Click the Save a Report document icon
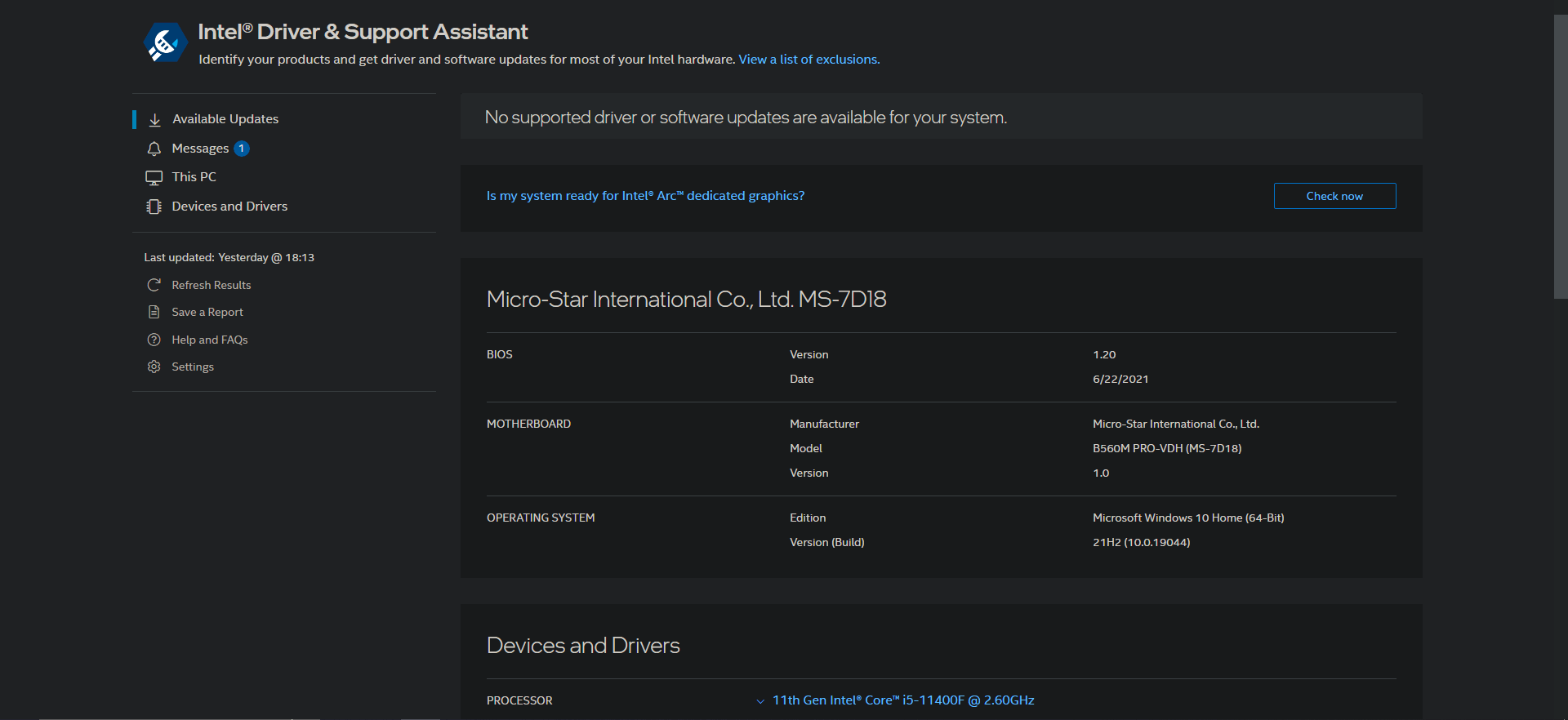This screenshot has height=720, width=1568. [154, 312]
